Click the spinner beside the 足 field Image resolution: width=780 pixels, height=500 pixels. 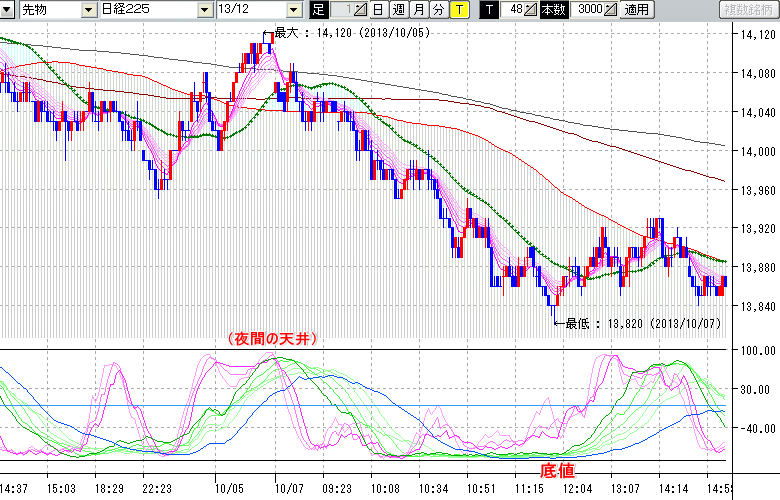(x=362, y=10)
